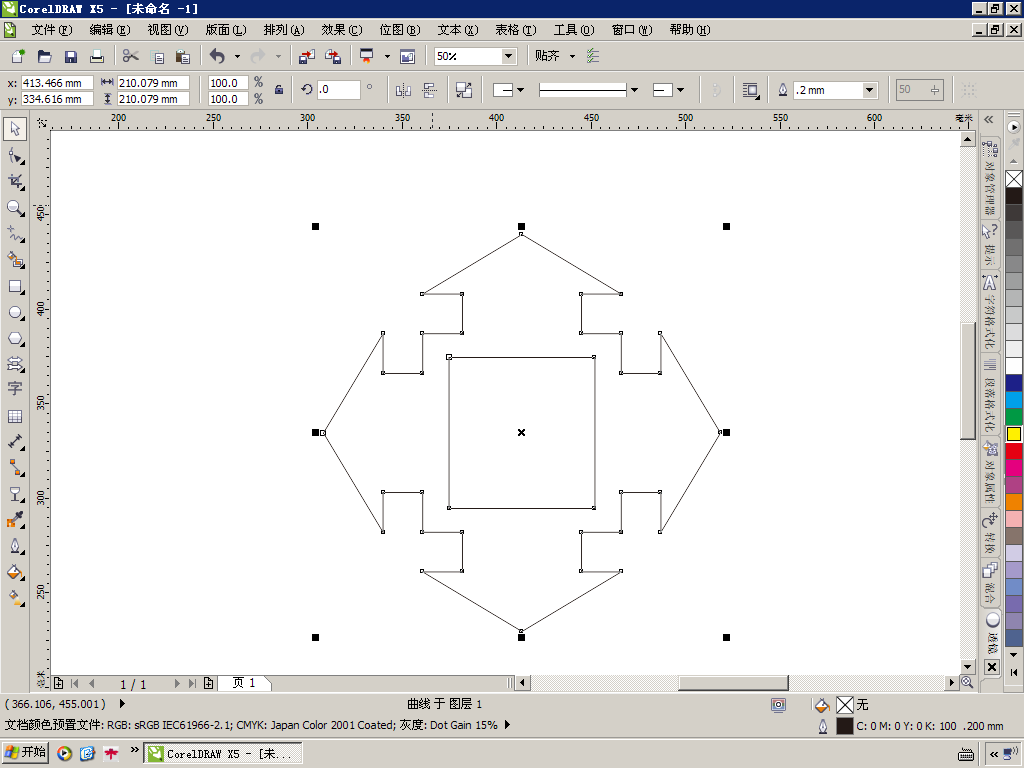This screenshot has height=768, width=1024.
Task: Click the Undo arrow
Action: coord(217,56)
